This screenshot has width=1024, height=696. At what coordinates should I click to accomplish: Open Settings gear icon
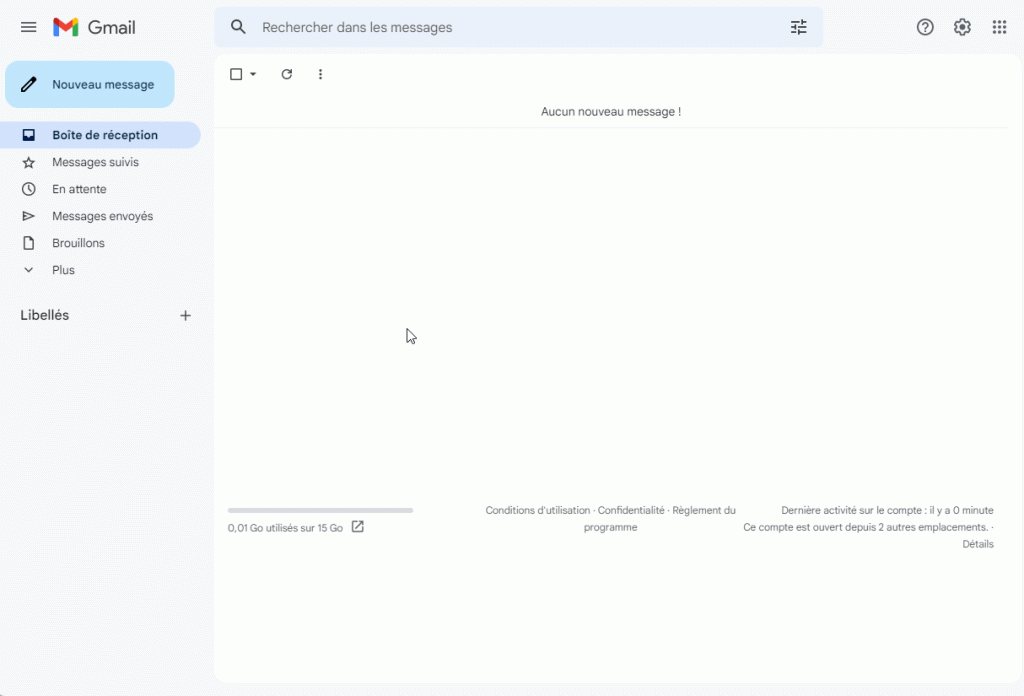coord(962,27)
